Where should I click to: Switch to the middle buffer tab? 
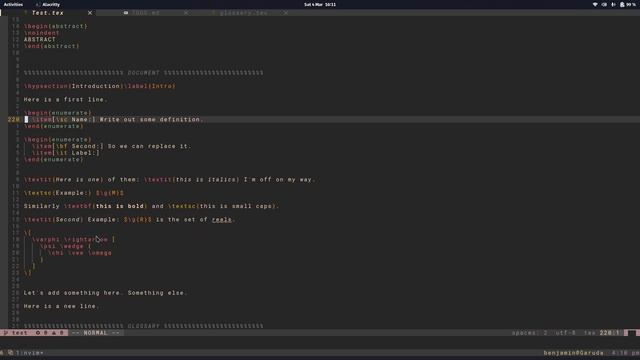145,13
